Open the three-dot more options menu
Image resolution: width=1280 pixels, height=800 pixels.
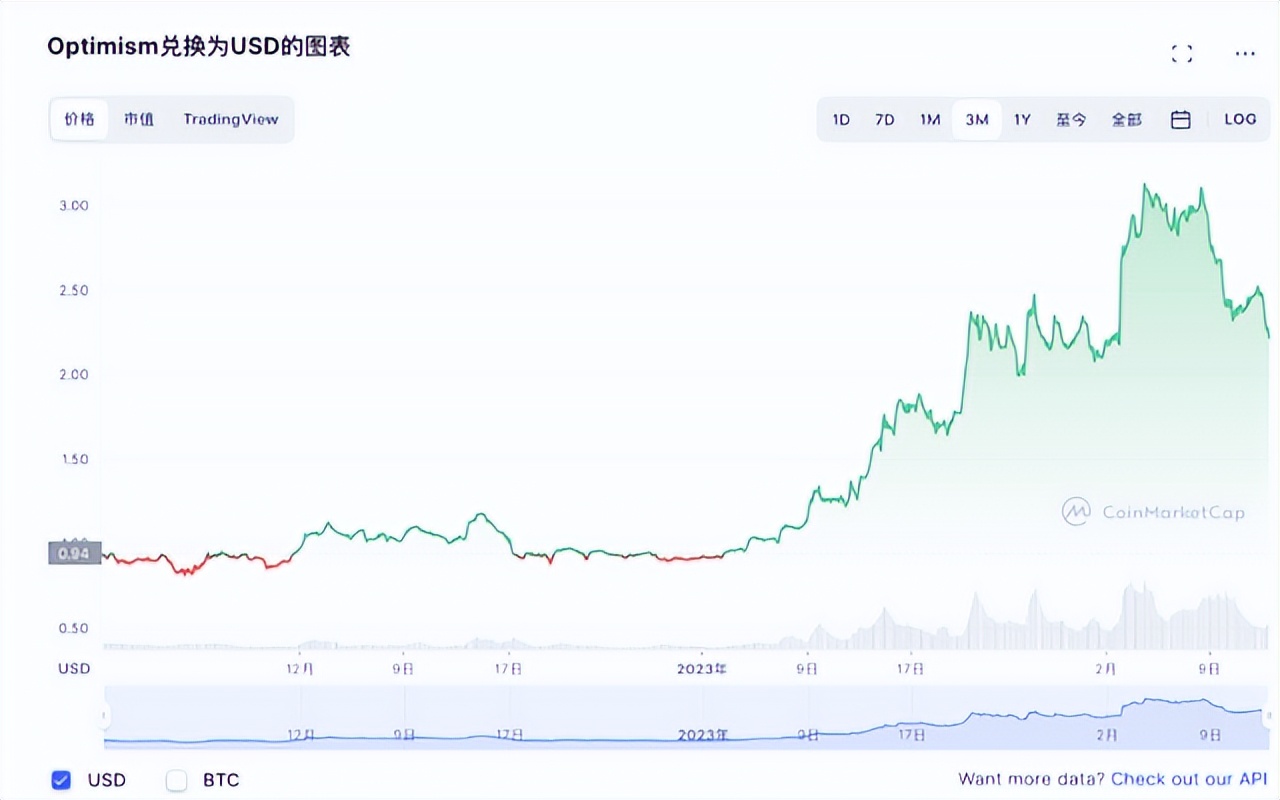pyautogui.click(x=1244, y=54)
